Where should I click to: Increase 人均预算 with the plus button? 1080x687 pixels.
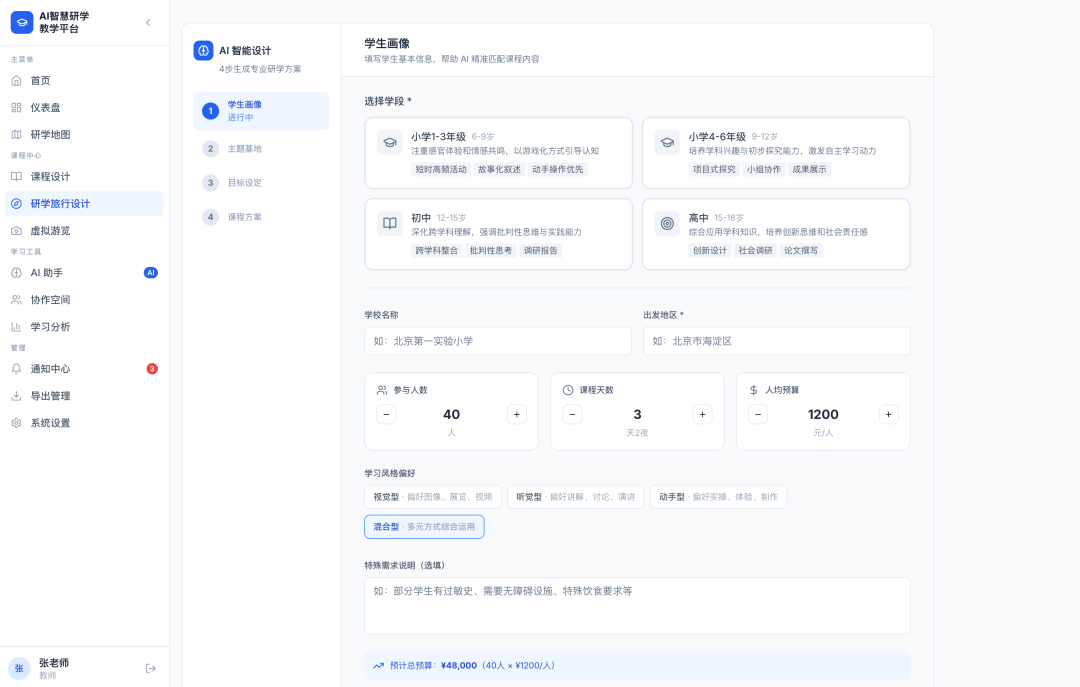[888, 414]
